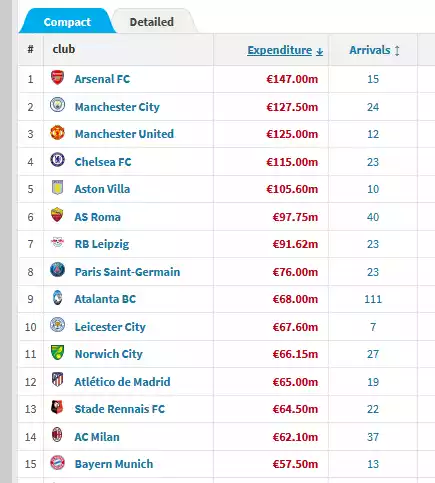The width and height of the screenshot is (435, 483).
Task: Open the Aston Villa club link
Action: tap(102, 189)
